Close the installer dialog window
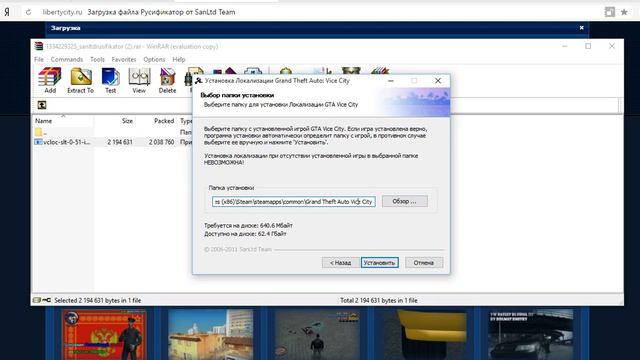 438,81
